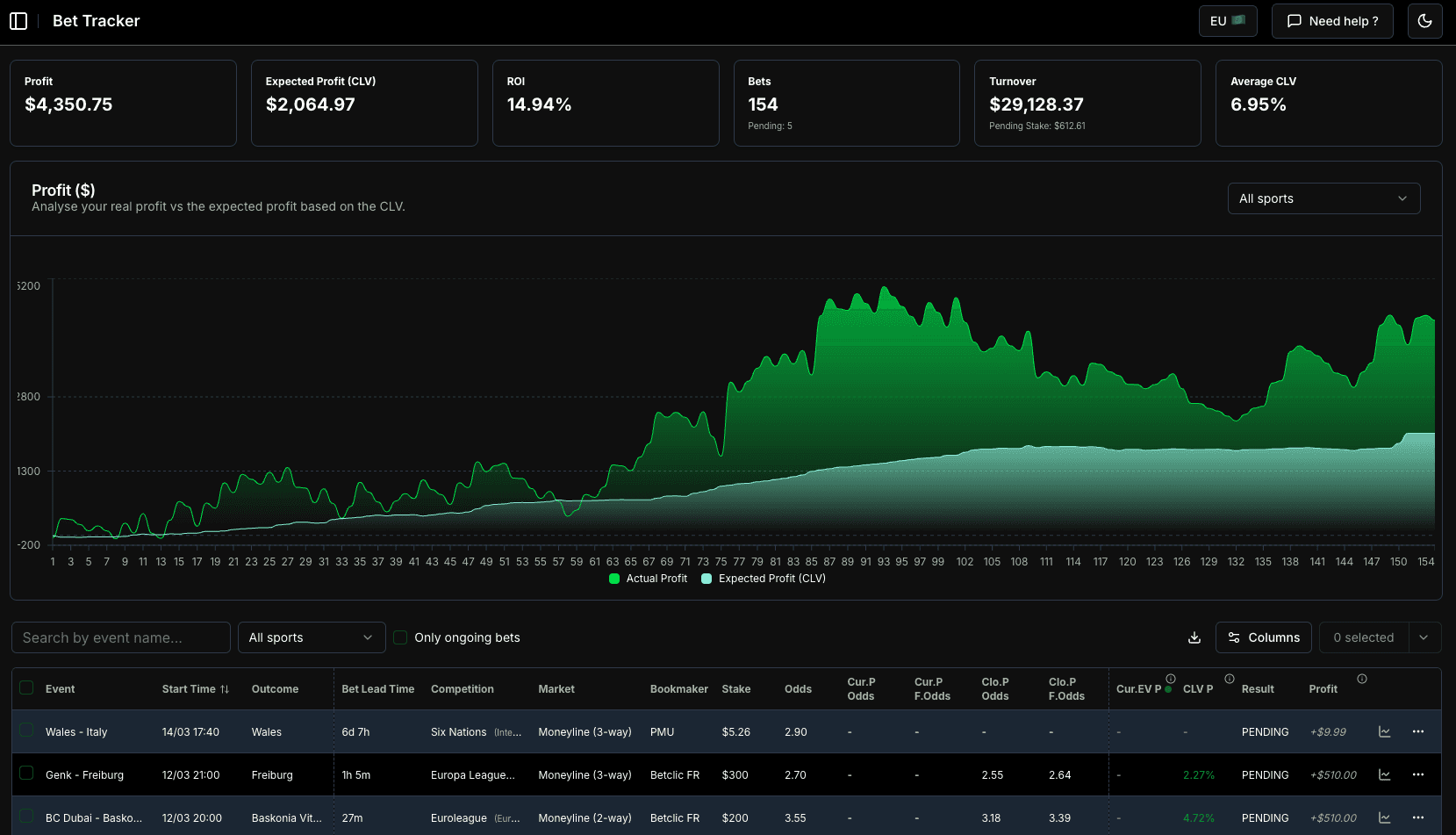The height and width of the screenshot is (835, 1456).
Task: Click the Need help button
Action: (1332, 20)
